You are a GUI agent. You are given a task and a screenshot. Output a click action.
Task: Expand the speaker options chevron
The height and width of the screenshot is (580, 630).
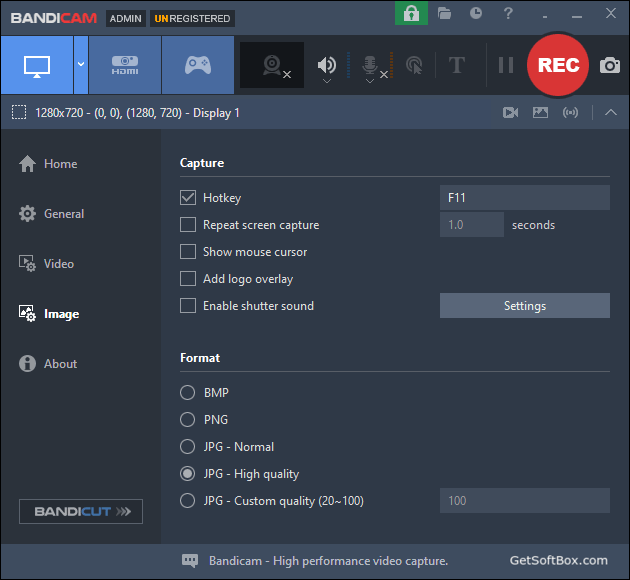pos(327,81)
